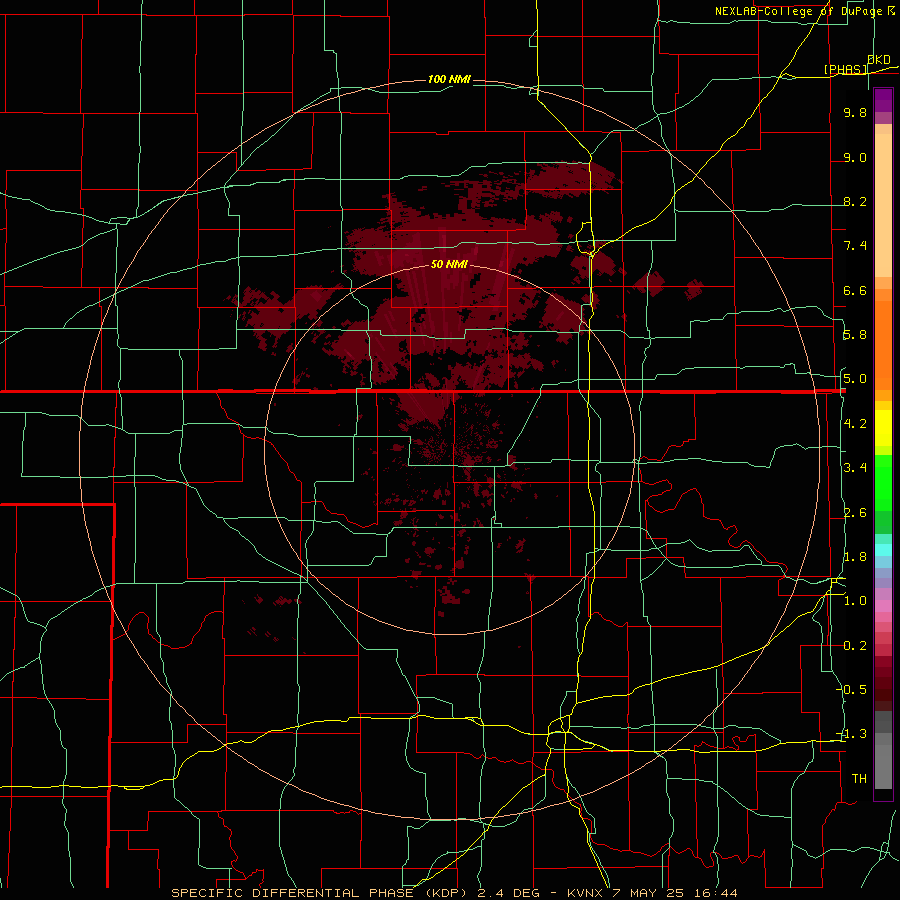Click the 4.2 value on the color scale
The width and height of the screenshot is (900, 900).
pyautogui.click(x=855, y=424)
